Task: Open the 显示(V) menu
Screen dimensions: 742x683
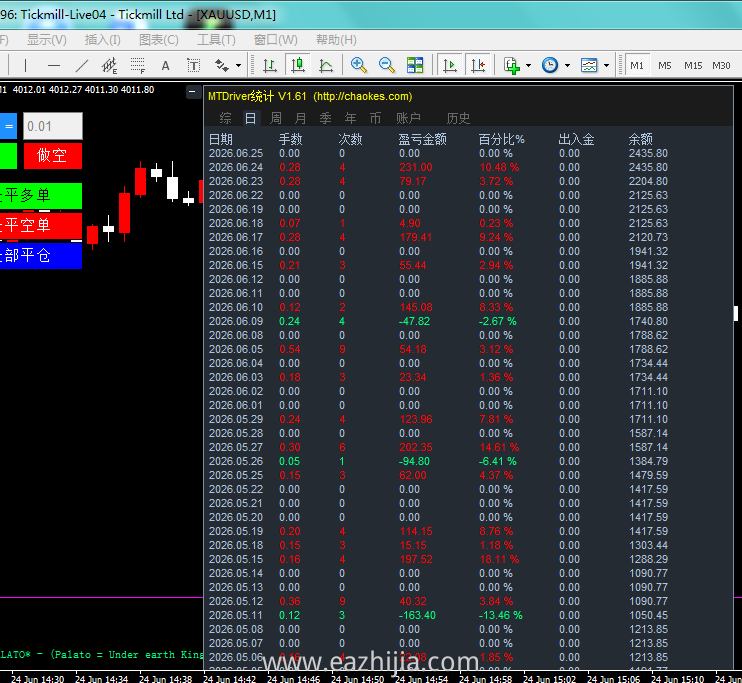Action: click(x=47, y=40)
